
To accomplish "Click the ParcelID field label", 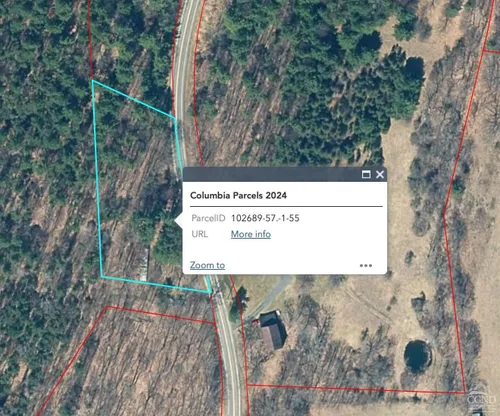I will [x=208, y=218].
